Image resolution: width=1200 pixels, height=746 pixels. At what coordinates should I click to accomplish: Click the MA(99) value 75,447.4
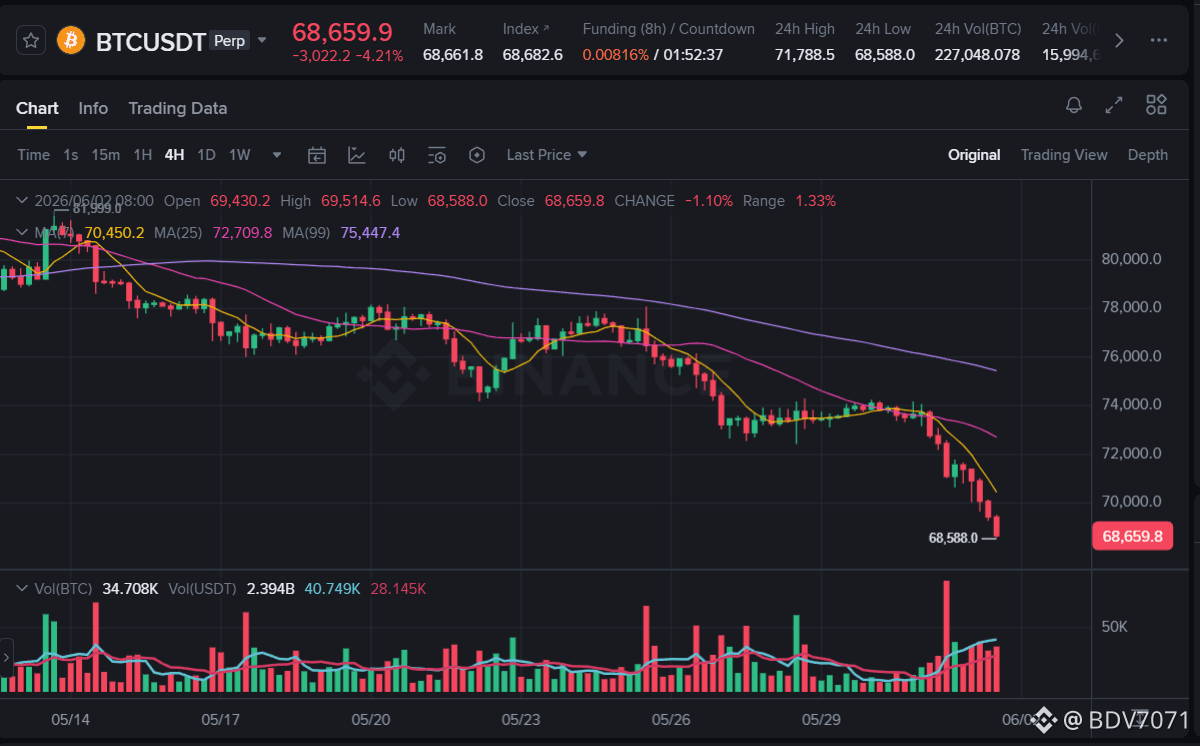pos(370,232)
